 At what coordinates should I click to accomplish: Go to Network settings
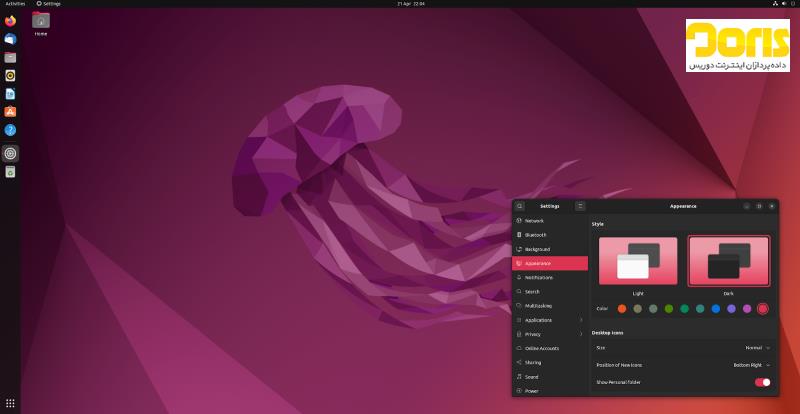pyautogui.click(x=550, y=221)
